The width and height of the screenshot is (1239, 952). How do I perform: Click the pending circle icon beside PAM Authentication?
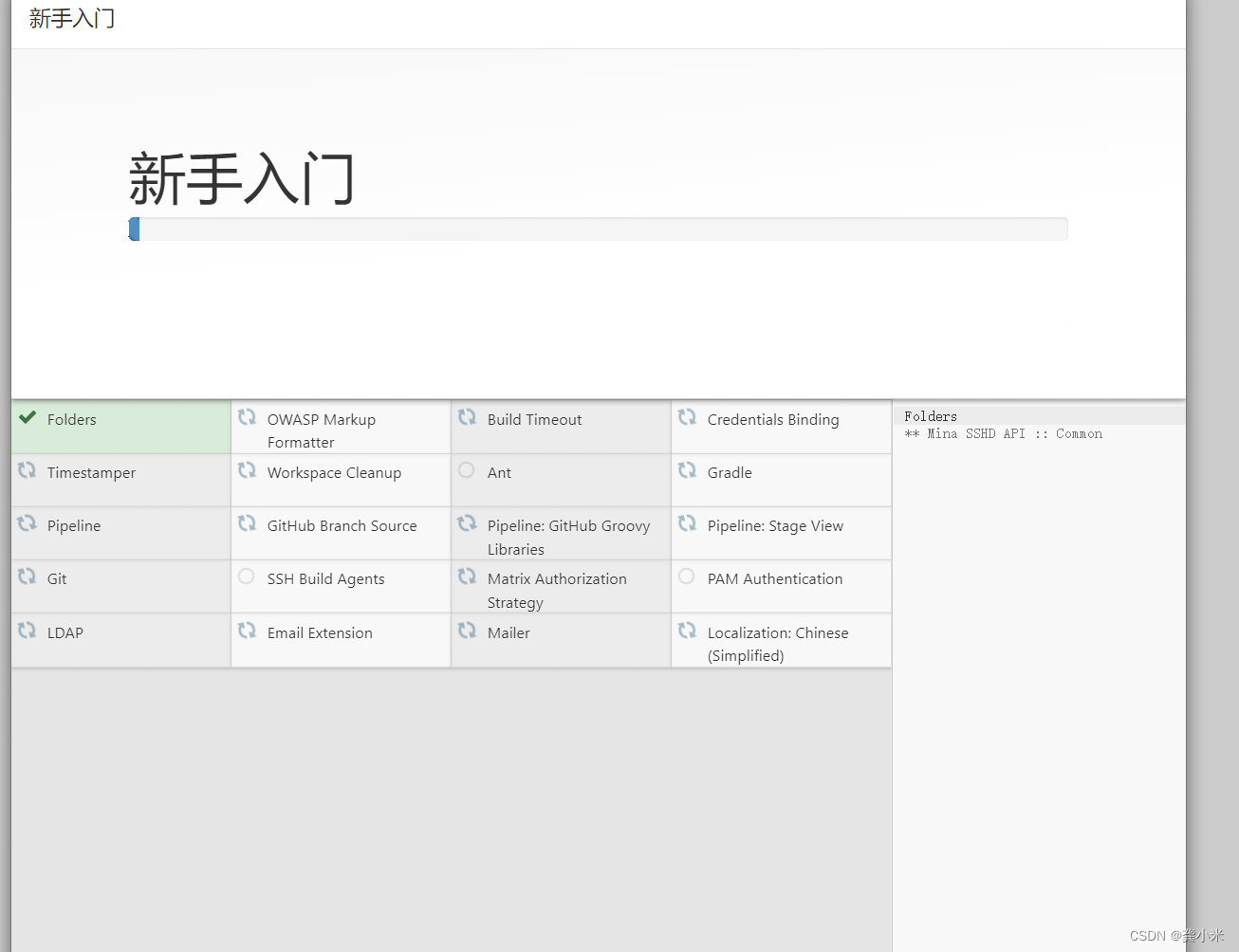[x=686, y=576]
